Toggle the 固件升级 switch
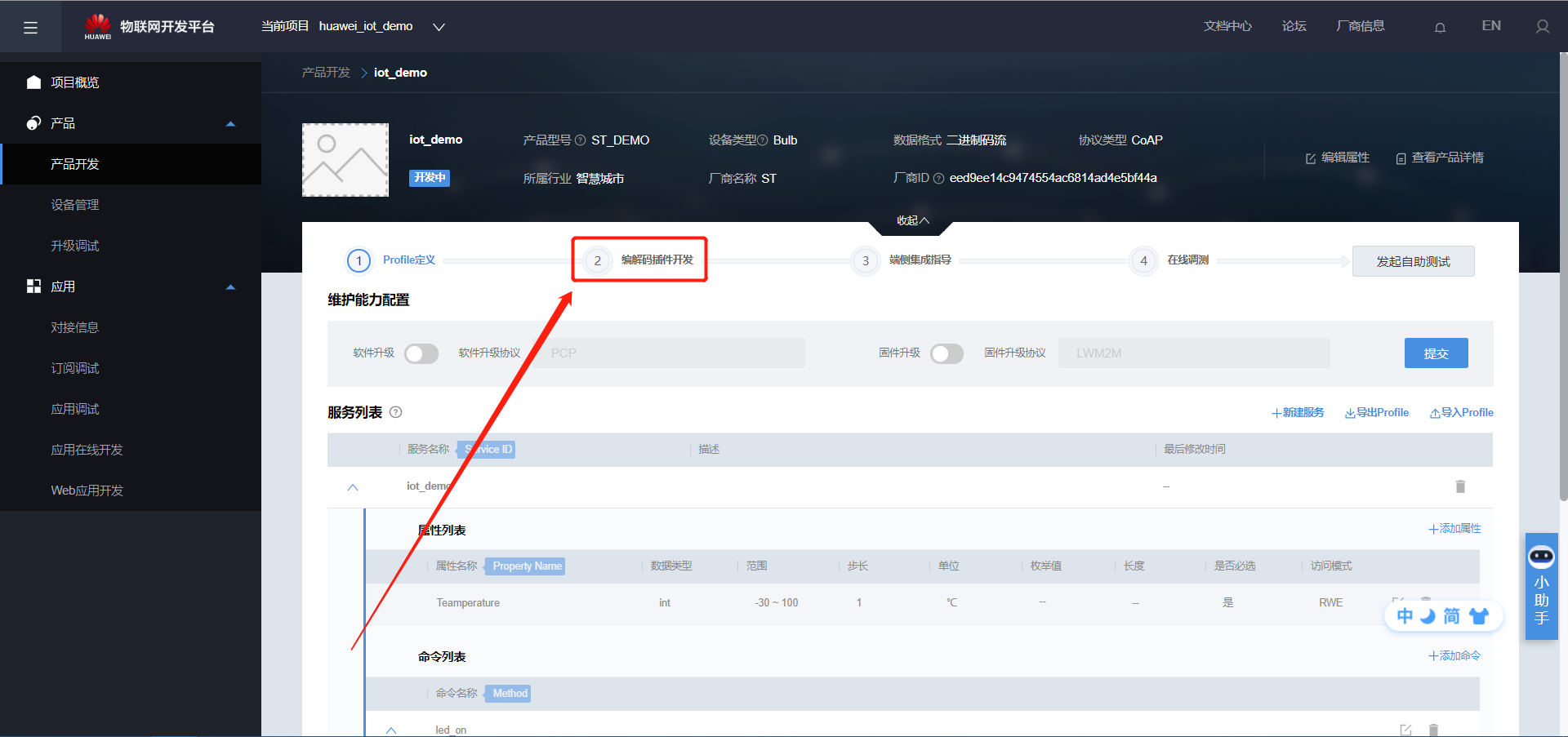Screen dimensions: 1568x737 947,353
